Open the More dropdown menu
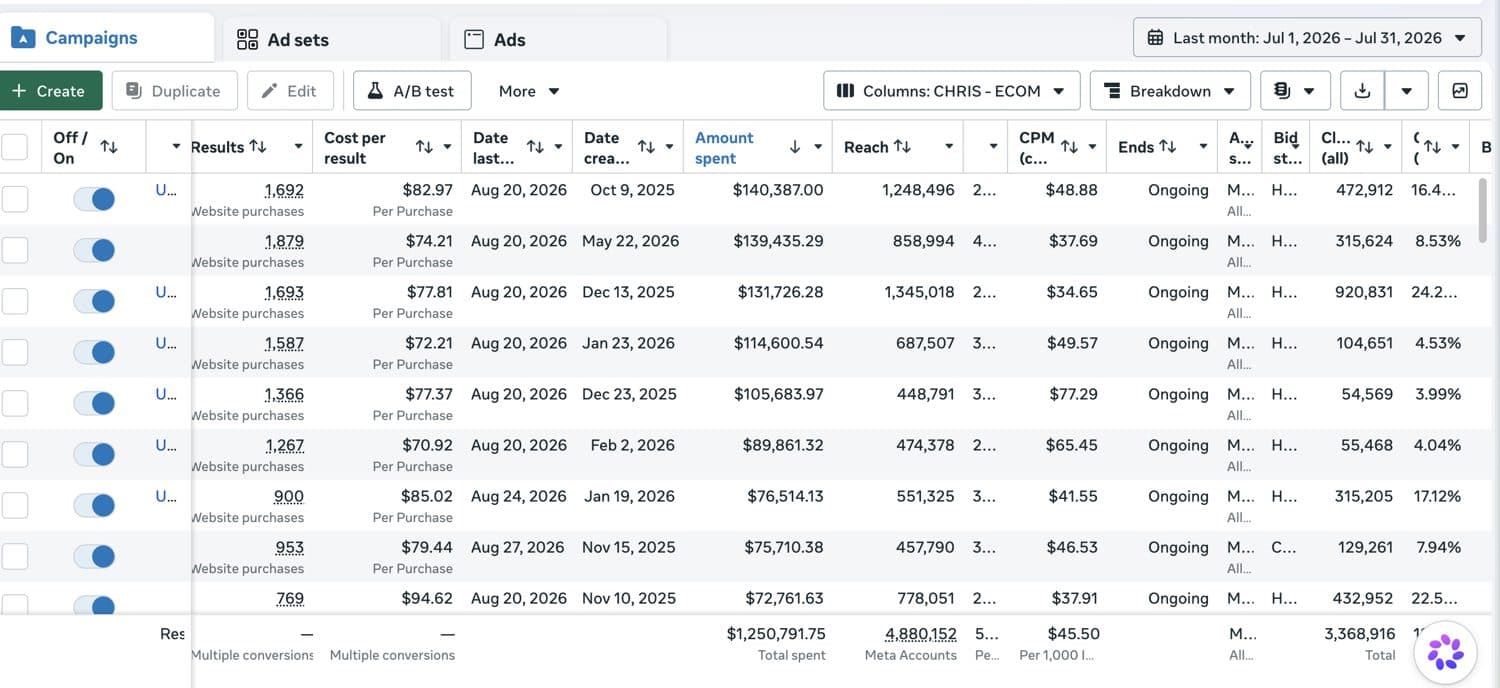This screenshot has height=688, width=1500. point(529,91)
